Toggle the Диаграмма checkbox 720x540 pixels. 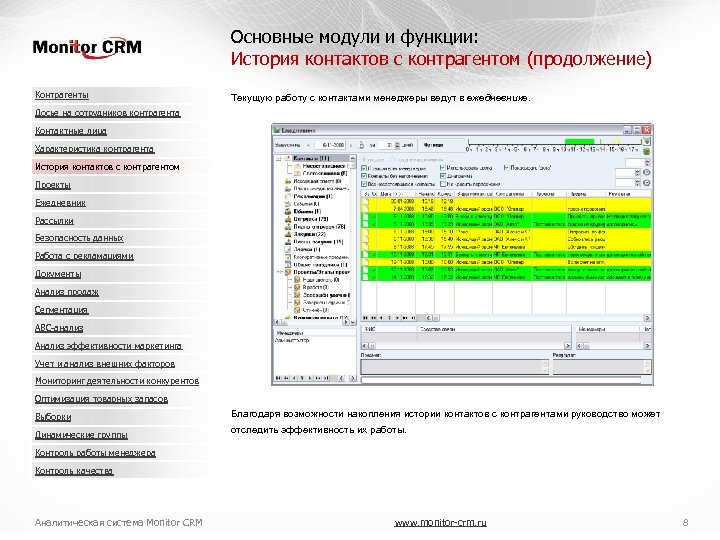point(443,176)
